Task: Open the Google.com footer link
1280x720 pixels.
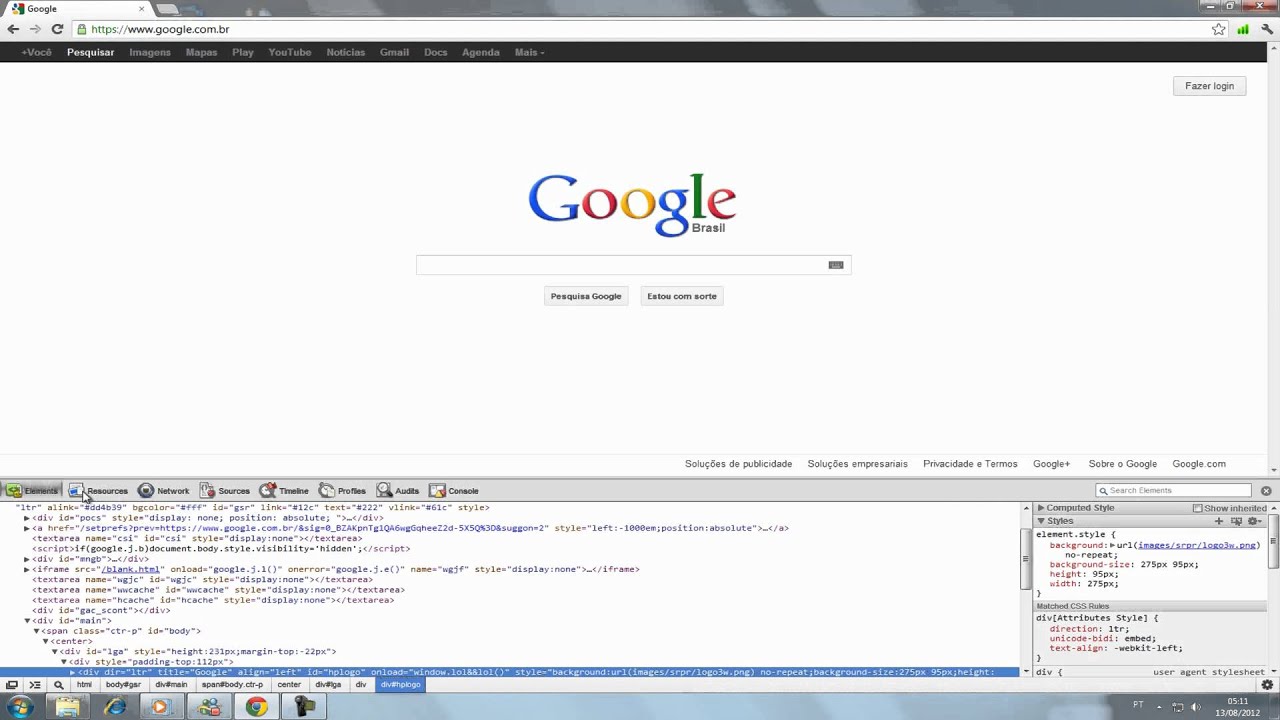Action: pyautogui.click(x=1199, y=464)
